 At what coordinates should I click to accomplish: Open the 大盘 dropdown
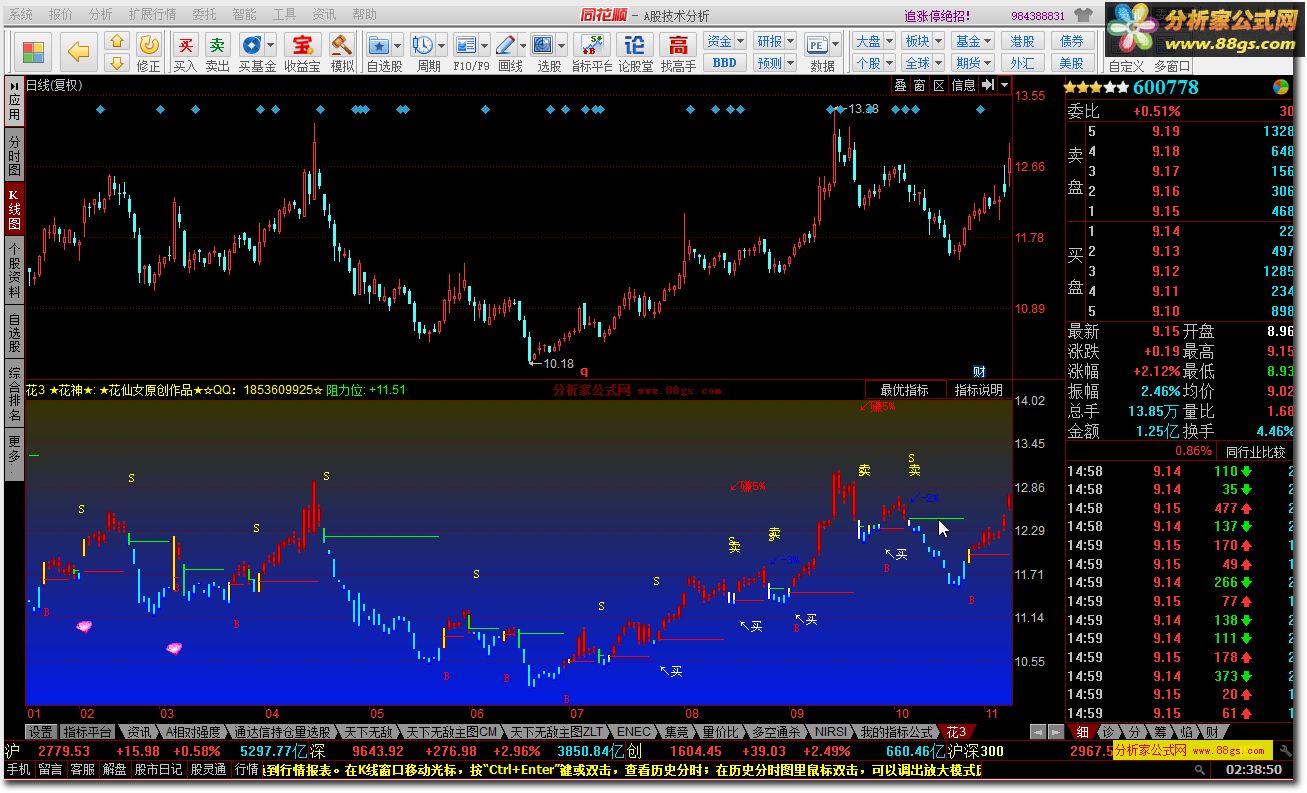click(x=873, y=41)
